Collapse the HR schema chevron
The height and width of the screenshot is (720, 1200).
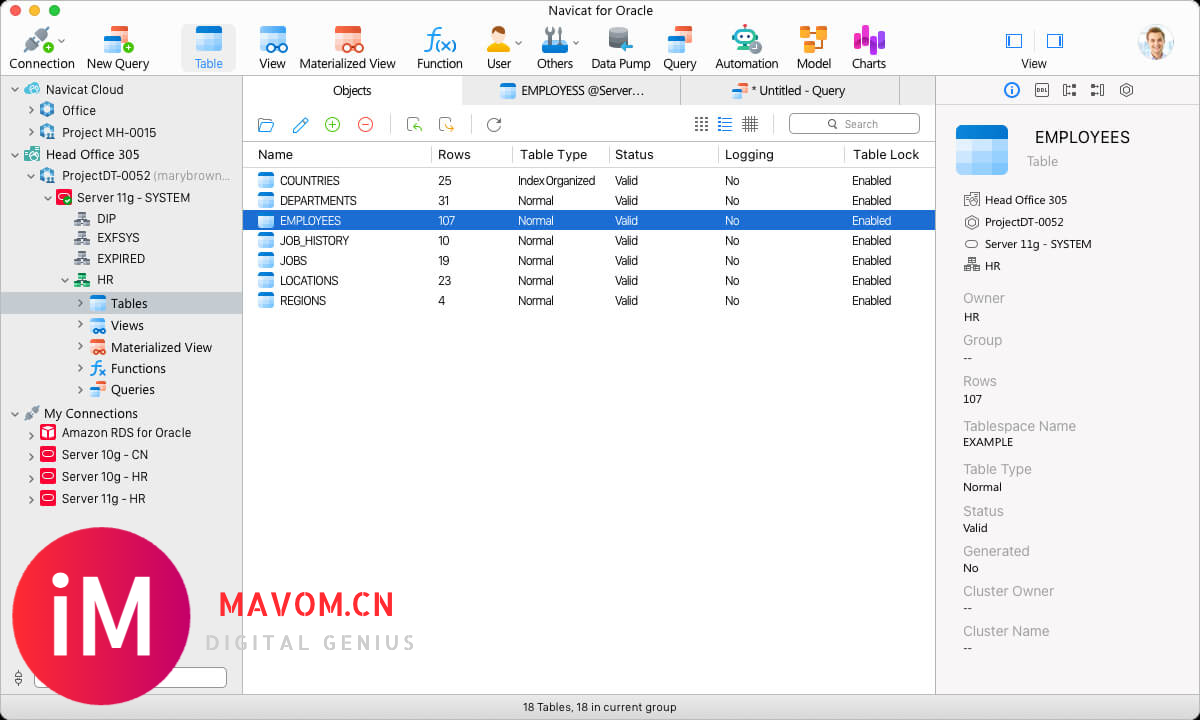coord(65,281)
